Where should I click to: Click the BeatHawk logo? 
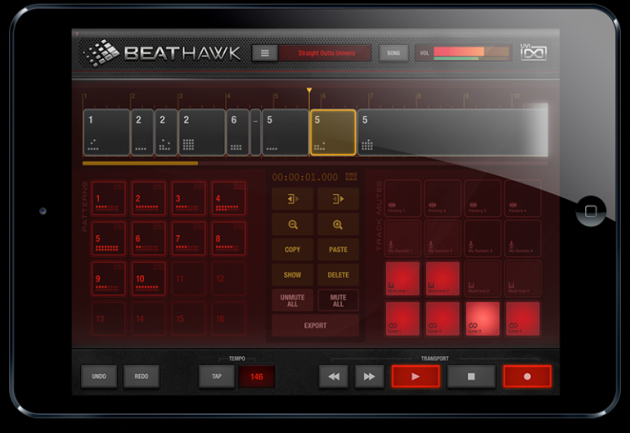pyautogui.click(x=162, y=53)
